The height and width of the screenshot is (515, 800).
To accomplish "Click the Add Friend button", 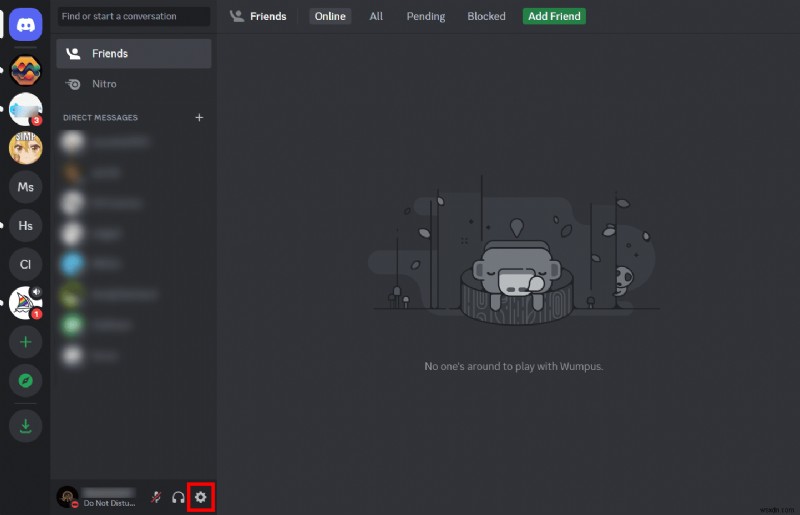I will click(x=554, y=16).
